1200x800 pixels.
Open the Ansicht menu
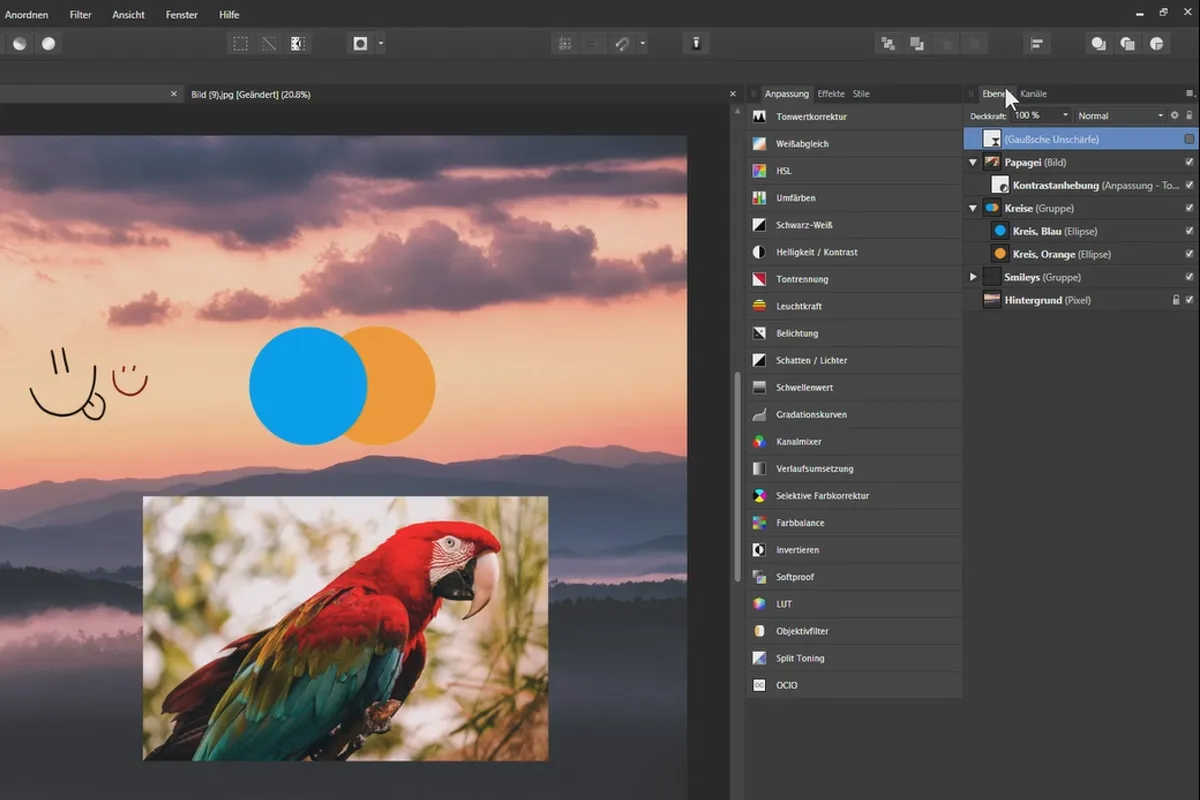128,15
